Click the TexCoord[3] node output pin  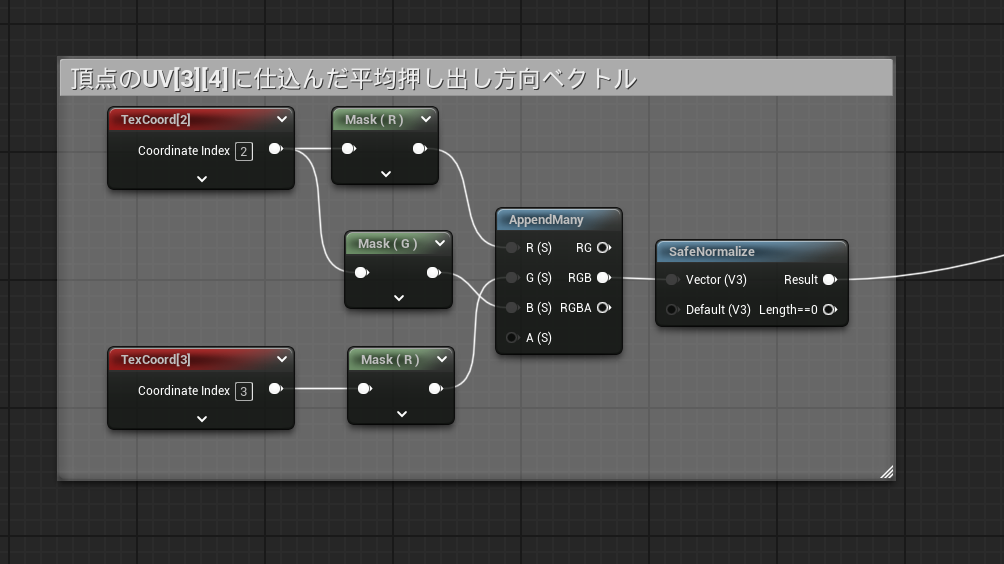[x=276, y=389]
